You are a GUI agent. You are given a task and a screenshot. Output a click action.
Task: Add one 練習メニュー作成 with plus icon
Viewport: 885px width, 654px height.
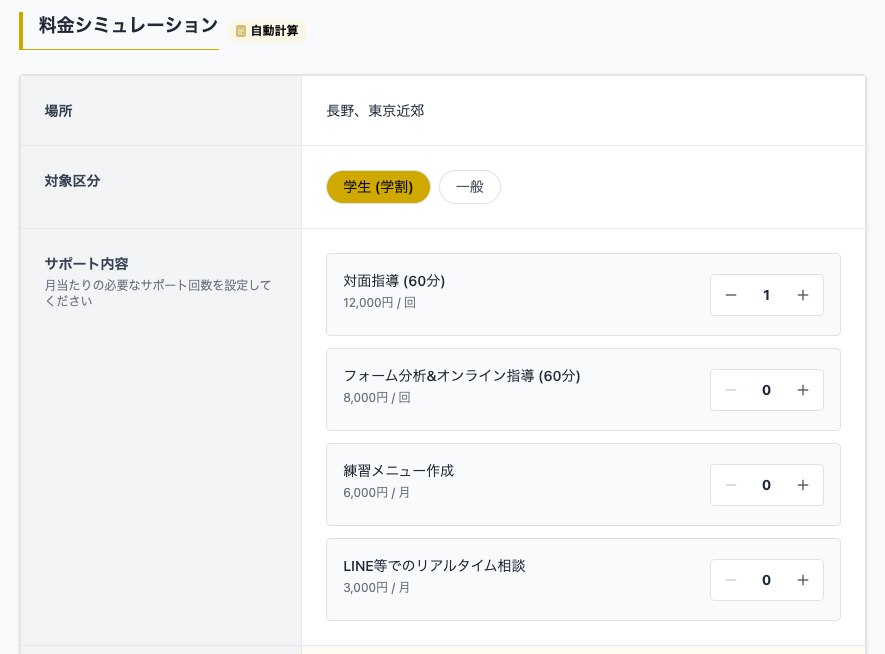pyautogui.click(x=802, y=485)
